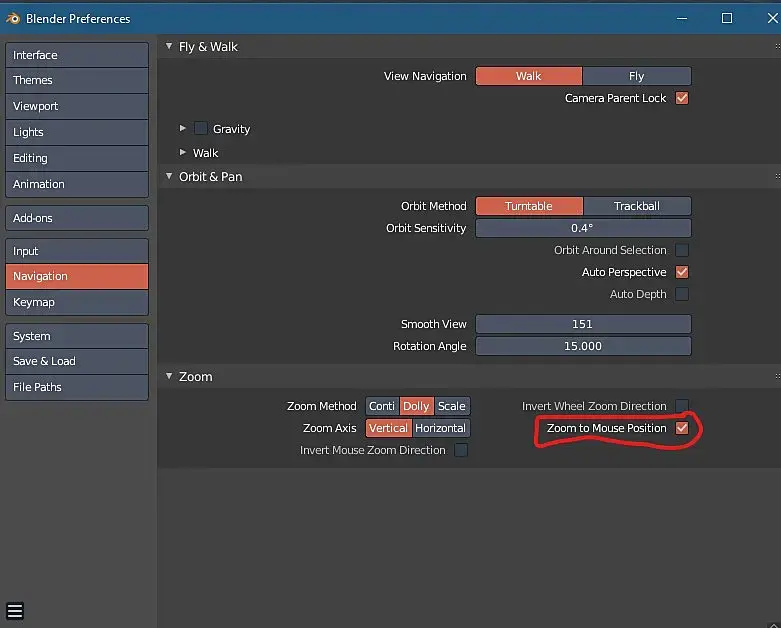Set Zoom Axis to Vertical
The image size is (781, 628).
point(389,428)
